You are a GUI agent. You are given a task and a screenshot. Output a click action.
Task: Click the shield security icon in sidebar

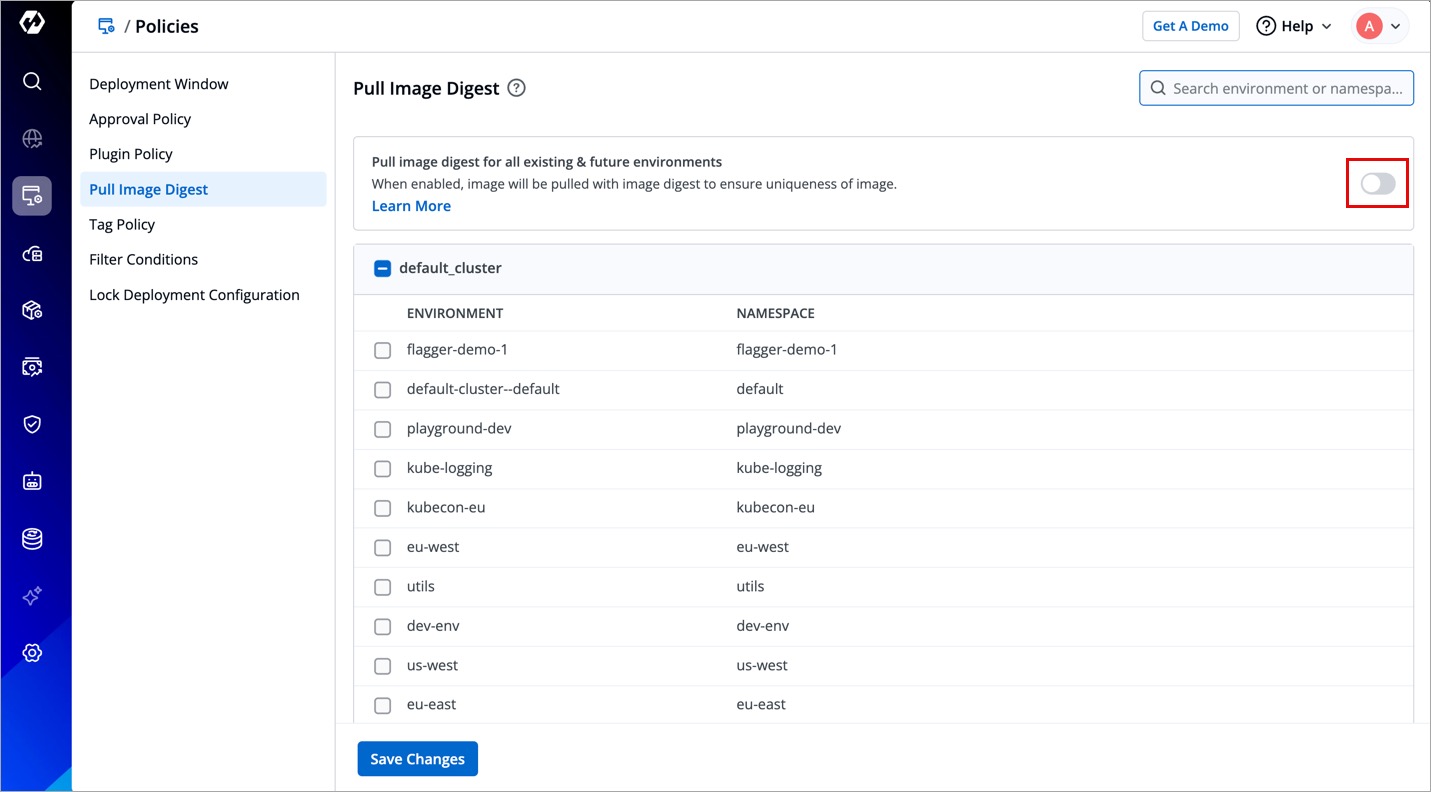pos(32,424)
